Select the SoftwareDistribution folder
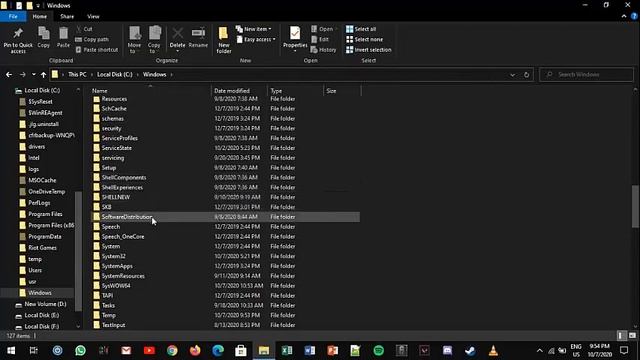The width and height of the screenshot is (640, 360). [225, 217]
